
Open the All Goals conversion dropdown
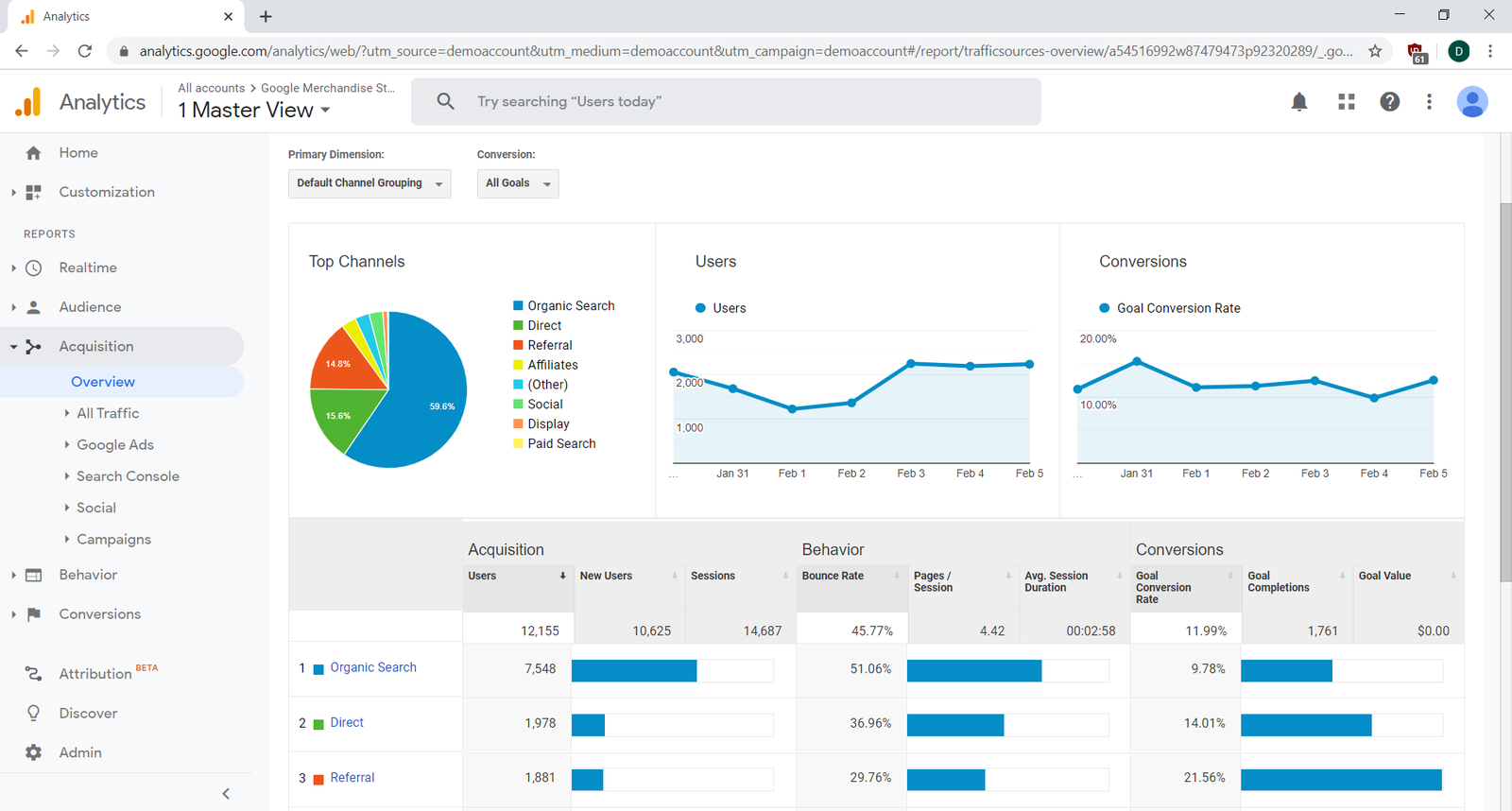click(517, 183)
